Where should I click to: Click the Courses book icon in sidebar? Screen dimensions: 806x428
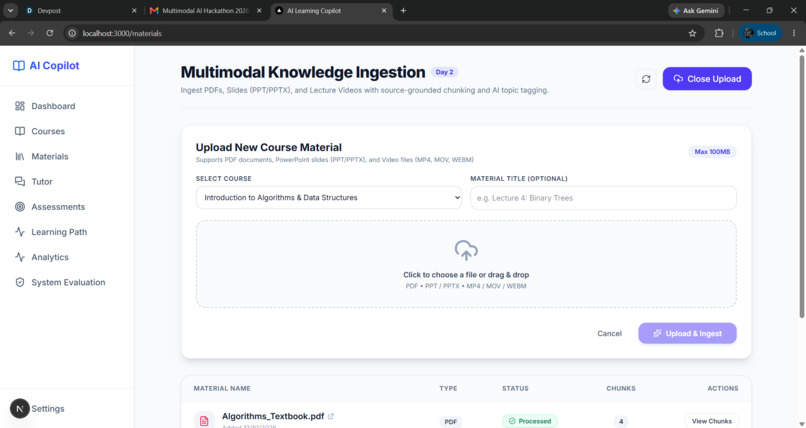(20, 131)
